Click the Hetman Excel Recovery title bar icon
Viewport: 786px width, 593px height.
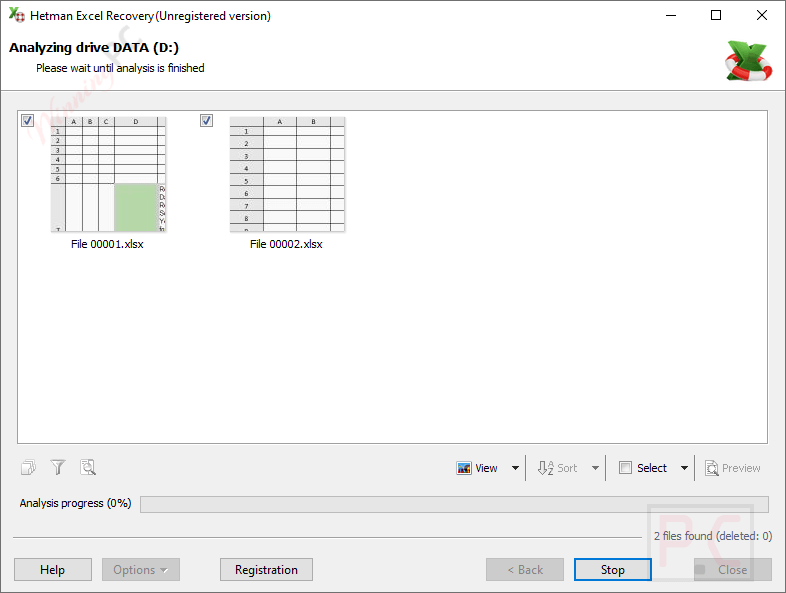(17, 15)
